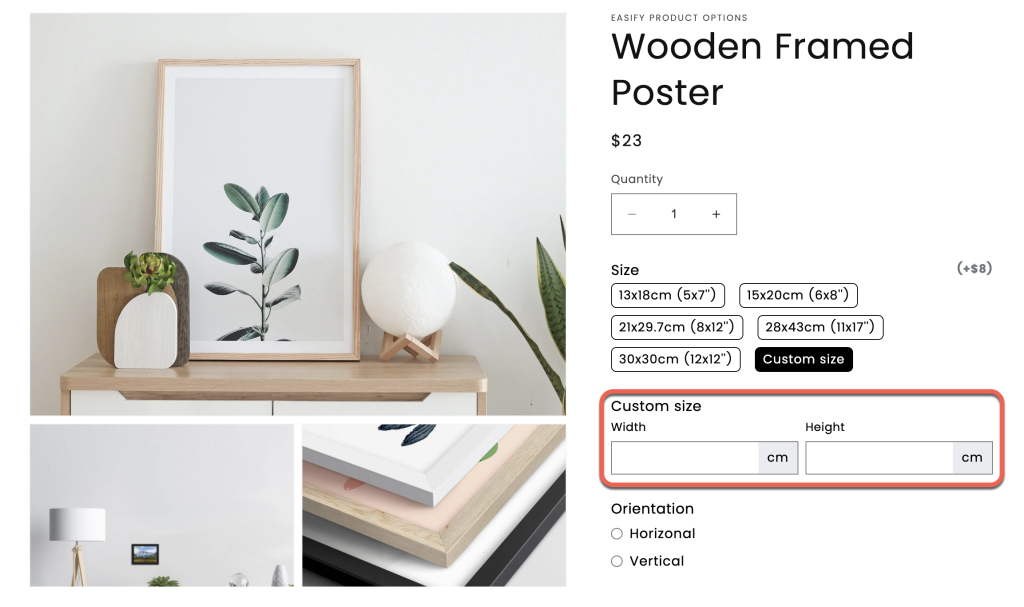Select the 30x30cm (12x12") size
The image size is (1024, 607).
[x=675, y=359]
